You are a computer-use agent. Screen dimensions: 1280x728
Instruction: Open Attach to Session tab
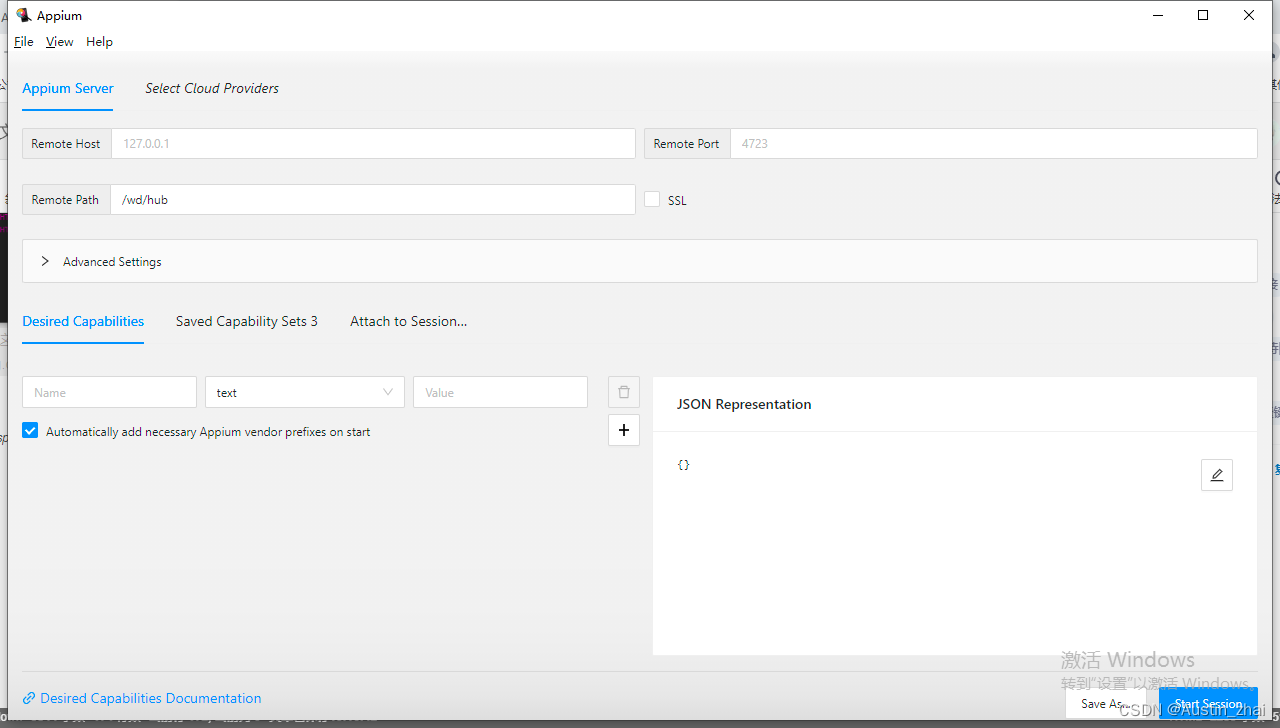click(x=408, y=321)
